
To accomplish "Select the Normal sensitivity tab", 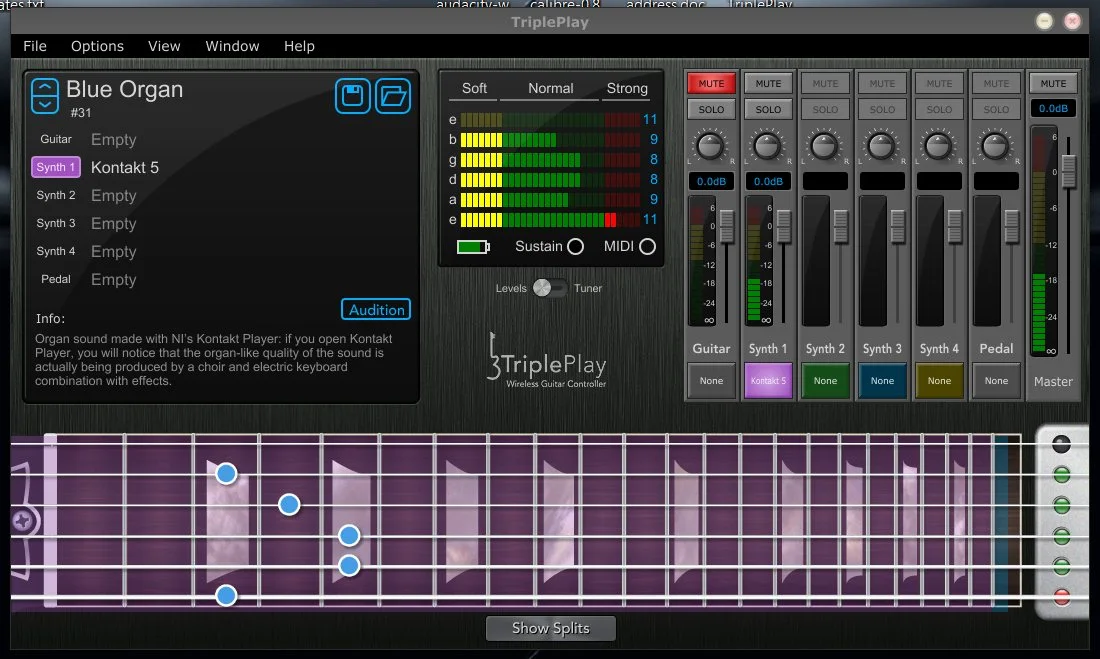I will pos(551,88).
